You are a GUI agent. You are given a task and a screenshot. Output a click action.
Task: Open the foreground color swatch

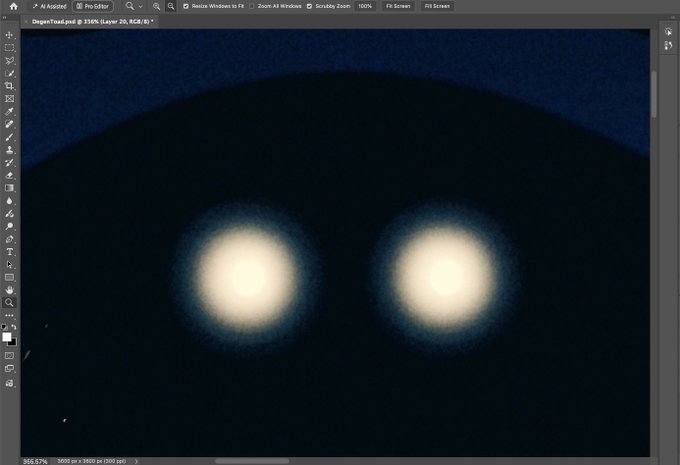coord(7,337)
